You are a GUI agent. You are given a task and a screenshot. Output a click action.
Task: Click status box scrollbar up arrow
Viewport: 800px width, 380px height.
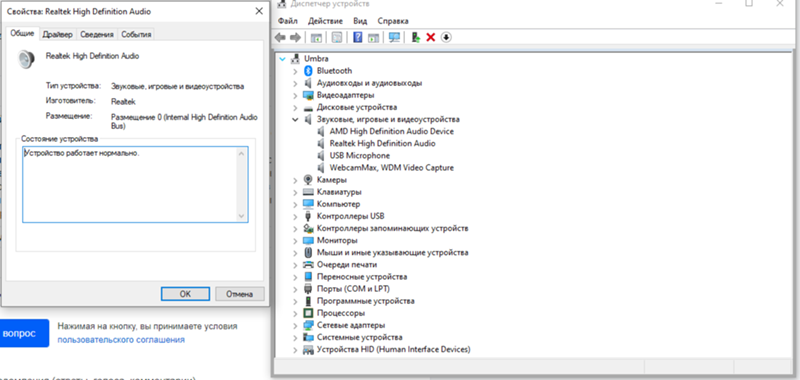click(x=242, y=153)
